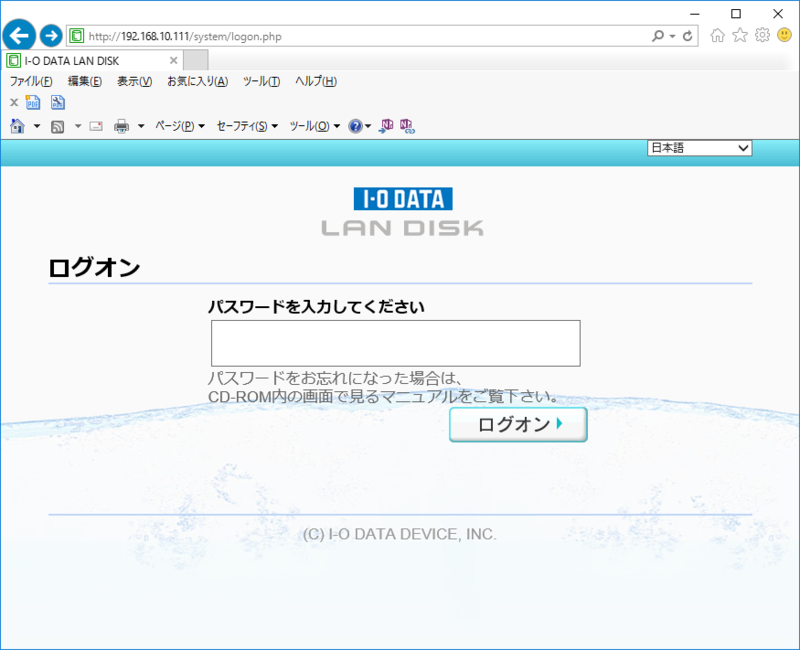The image size is (800, 650).
Task: Go back with the browser back arrow
Action: click(x=19, y=36)
